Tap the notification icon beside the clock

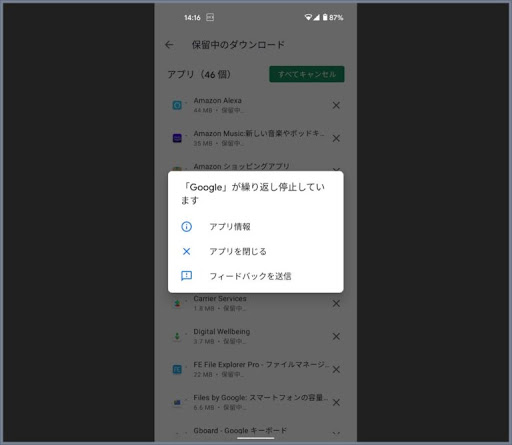210,17
